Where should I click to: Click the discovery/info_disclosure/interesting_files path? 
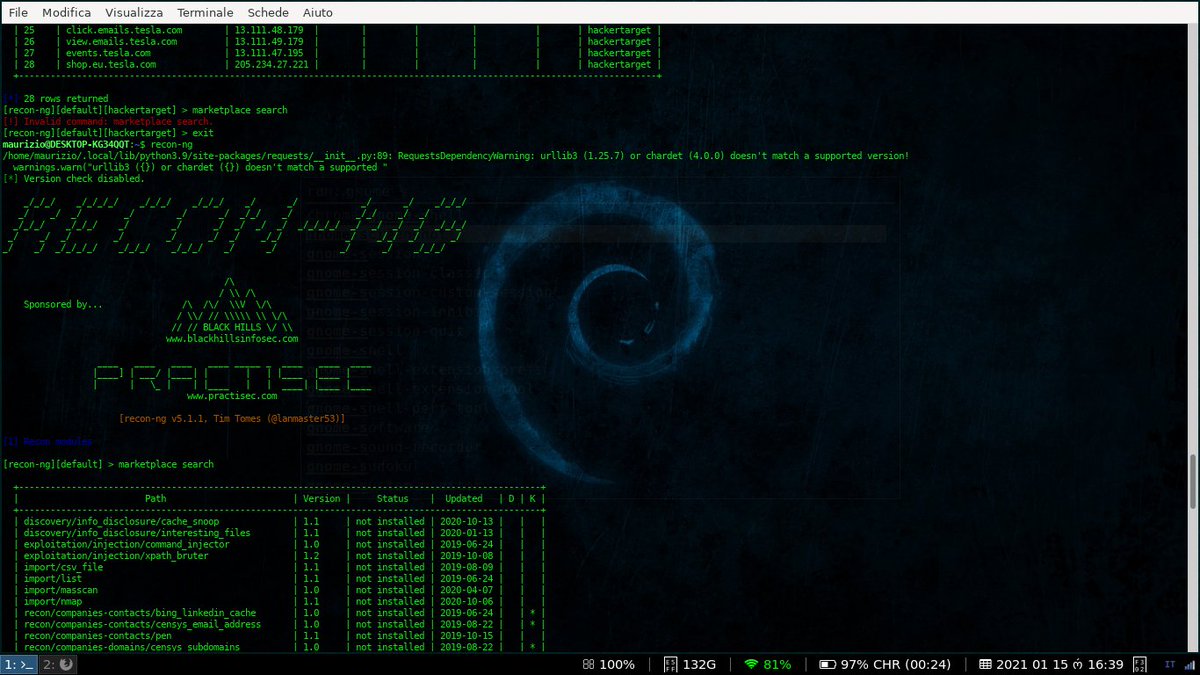click(137, 533)
